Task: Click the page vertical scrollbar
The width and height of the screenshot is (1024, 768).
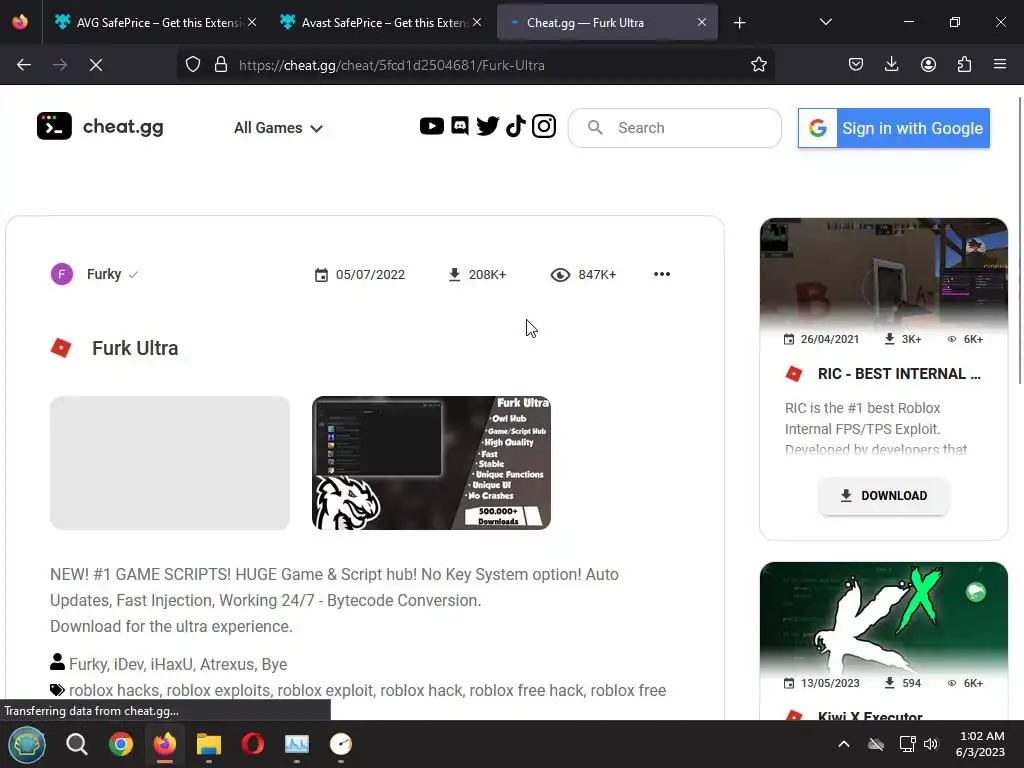Action: pyautogui.click(x=1019, y=242)
